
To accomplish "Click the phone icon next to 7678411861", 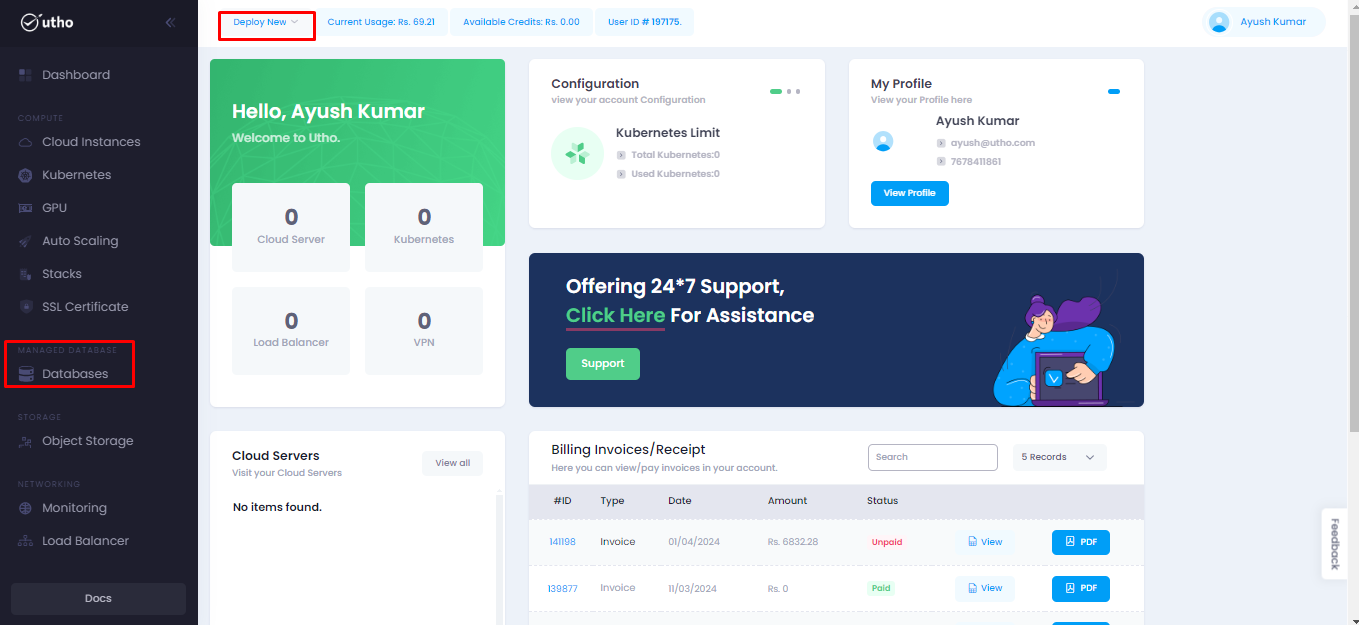I will tap(941, 161).
